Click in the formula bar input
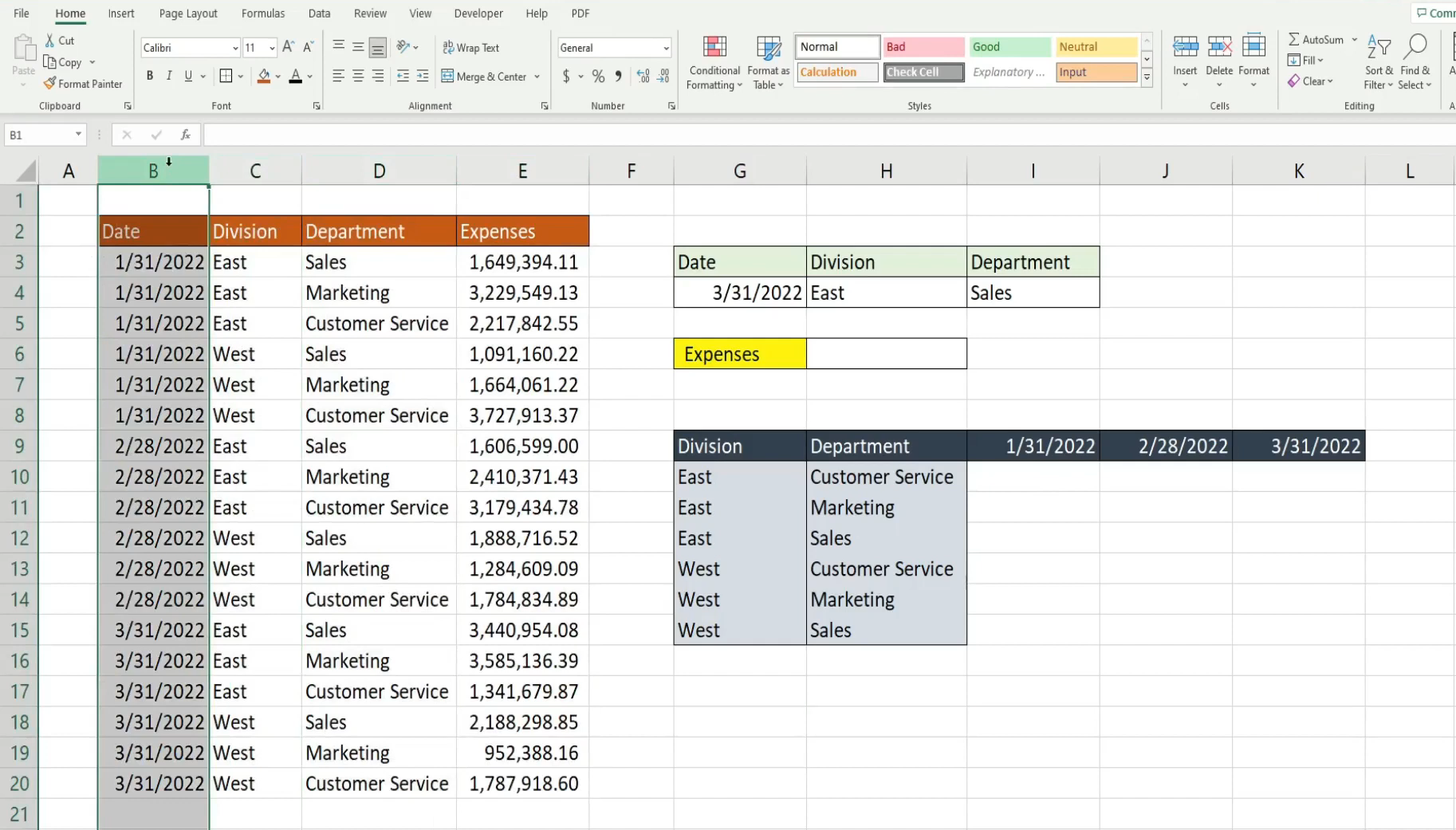Screen dimensions: 1456x830 (x=829, y=135)
